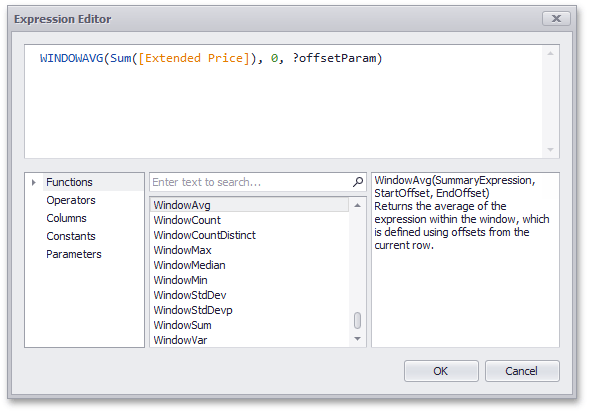Select the Columns category
The width and height of the screenshot is (590, 414).
click(x=66, y=218)
